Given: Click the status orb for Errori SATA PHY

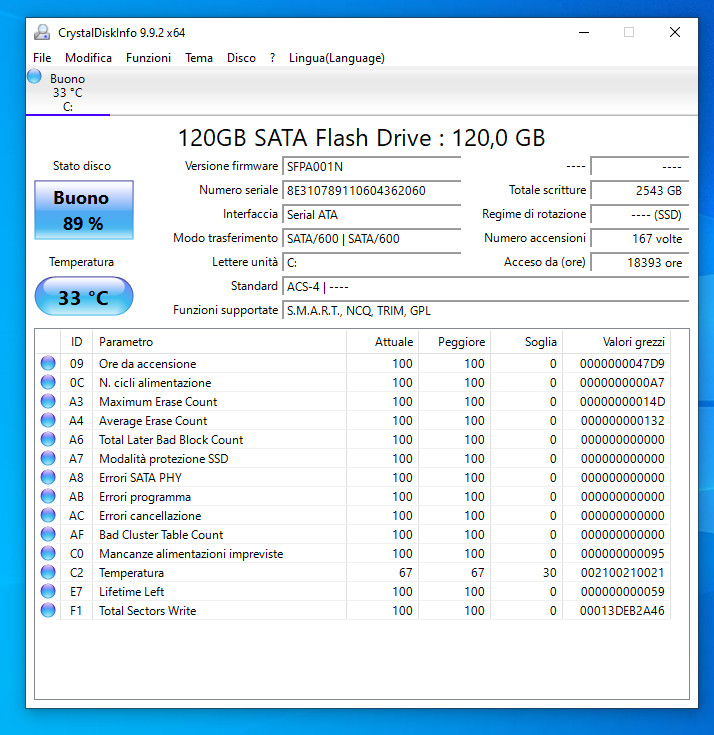Looking at the screenshot, I should click(48, 477).
